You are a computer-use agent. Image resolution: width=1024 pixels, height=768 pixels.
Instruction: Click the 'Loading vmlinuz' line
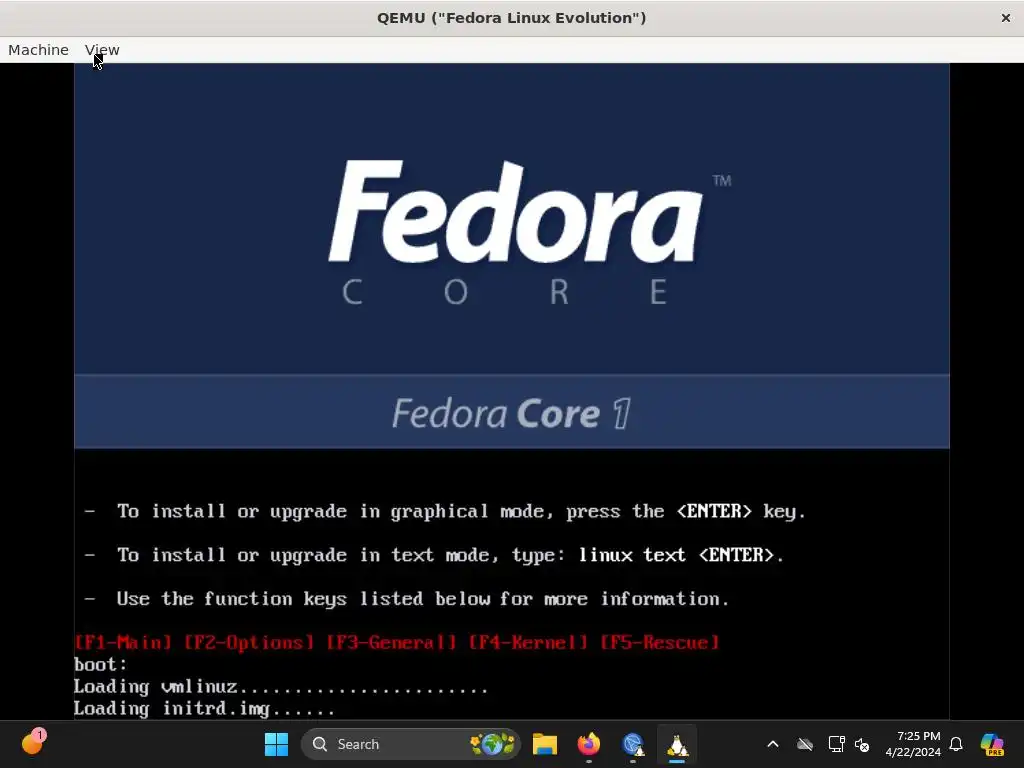tap(281, 686)
